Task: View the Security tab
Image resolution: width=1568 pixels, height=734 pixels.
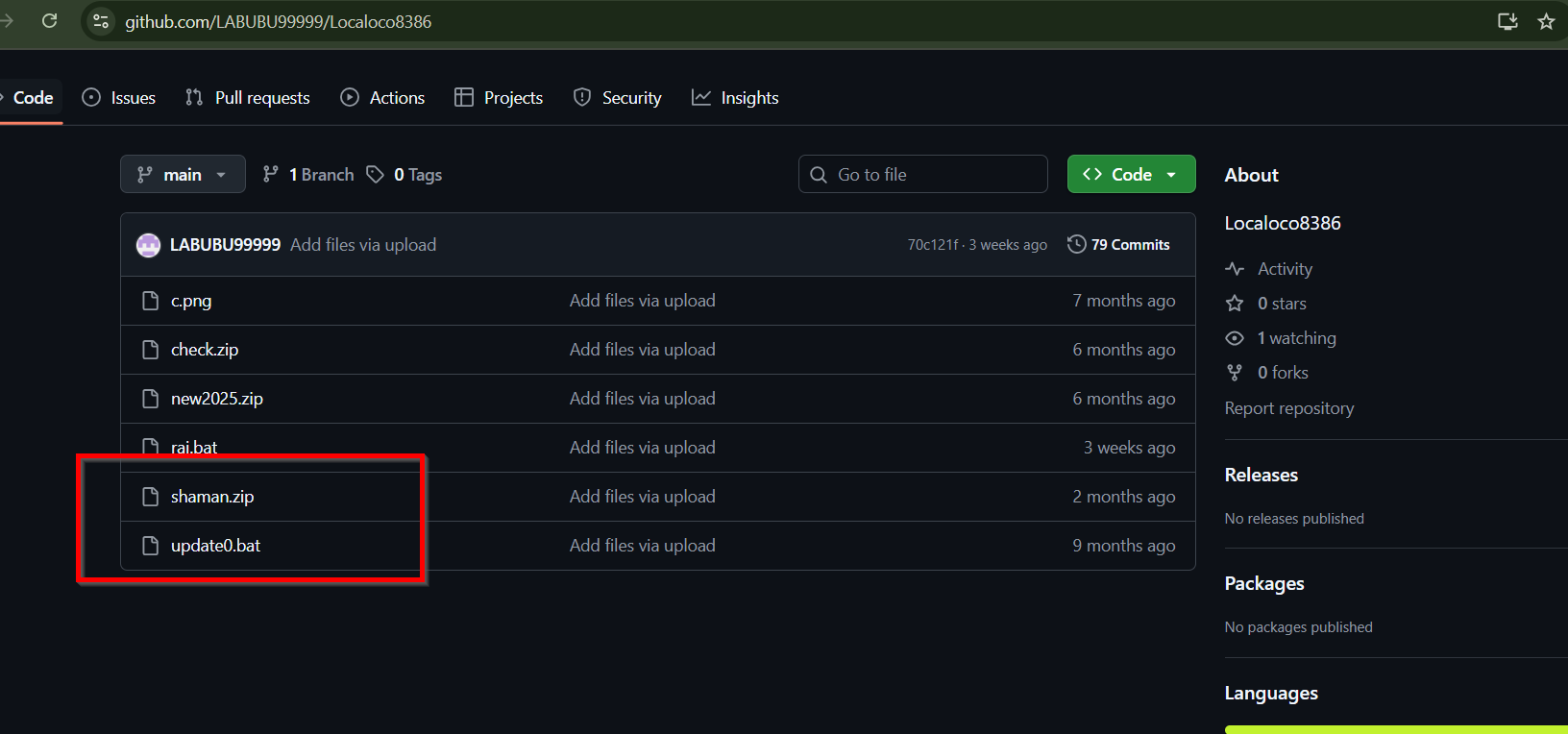Action: coord(618,98)
